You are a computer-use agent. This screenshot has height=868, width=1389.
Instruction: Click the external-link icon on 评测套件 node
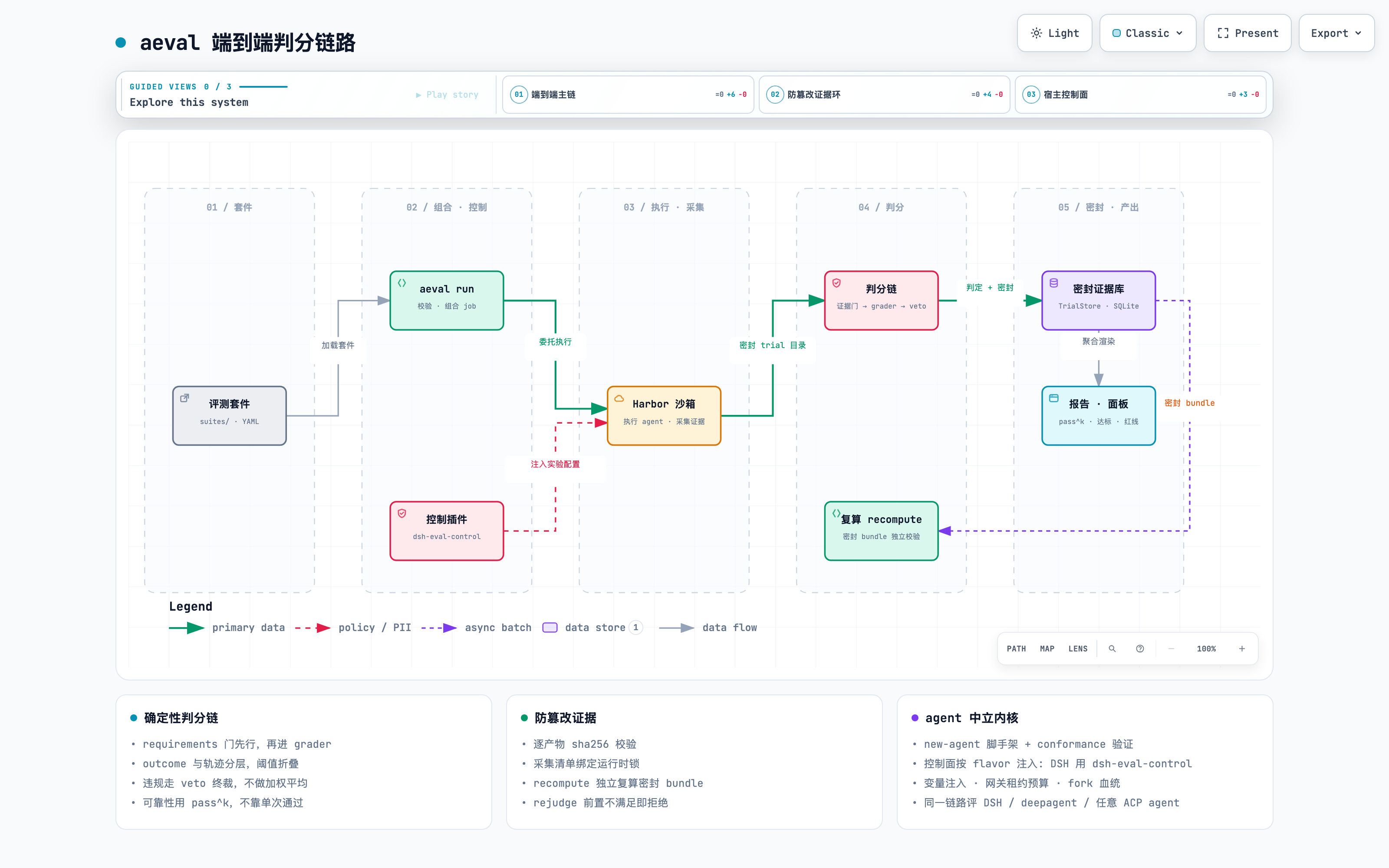click(185, 398)
